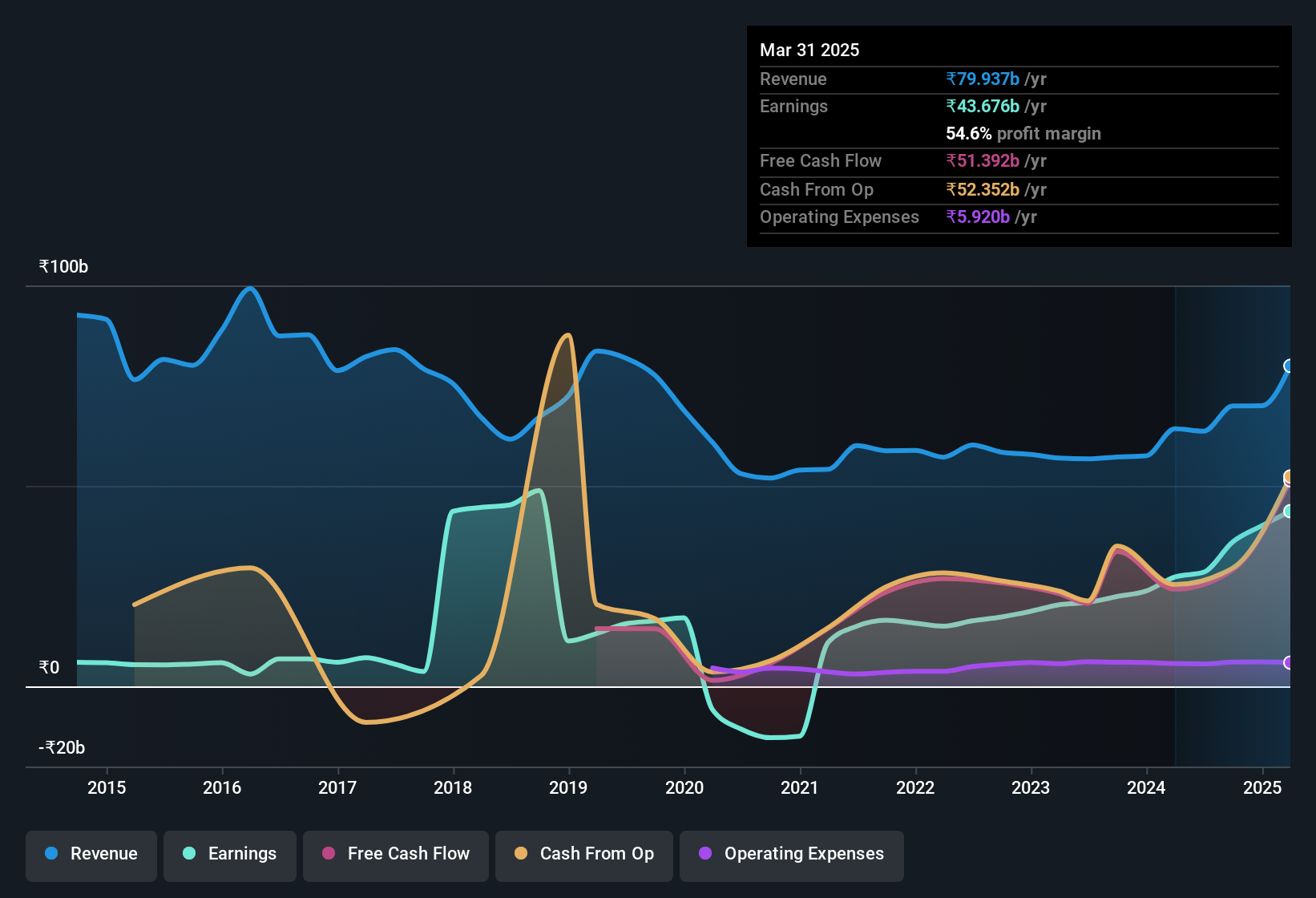Click the blue Revenue endpoint marker on chart

pos(1289,366)
